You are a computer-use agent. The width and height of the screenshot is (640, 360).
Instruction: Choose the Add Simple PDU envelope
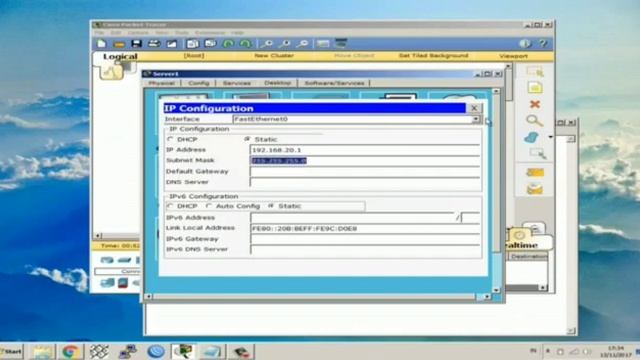click(535, 172)
